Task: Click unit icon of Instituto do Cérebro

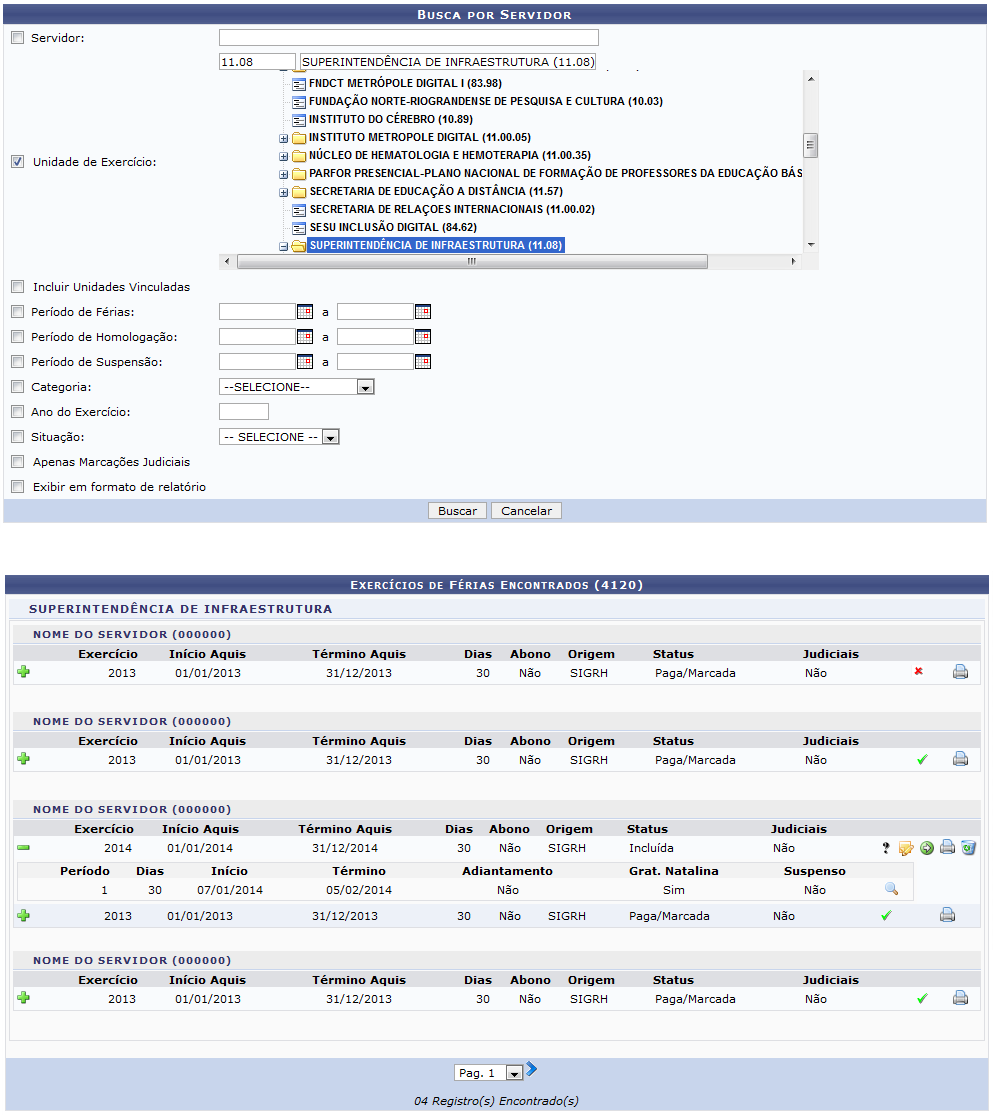Action: click(x=299, y=119)
